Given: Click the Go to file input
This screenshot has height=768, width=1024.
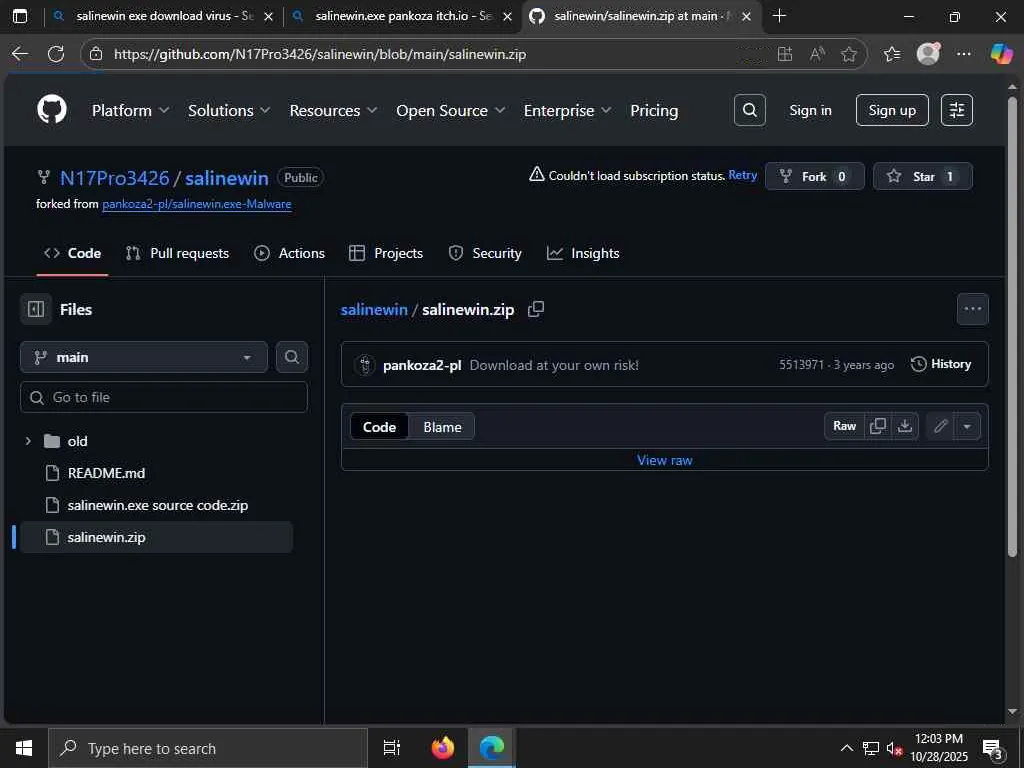Looking at the screenshot, I should click(164, 397).
